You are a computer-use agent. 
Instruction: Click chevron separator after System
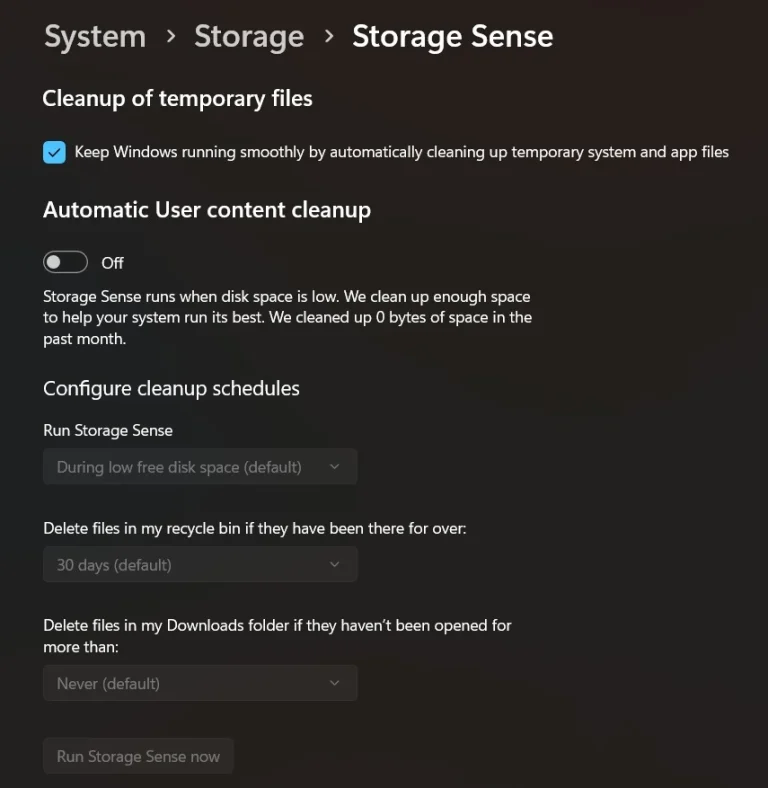[x=171, y=37]
